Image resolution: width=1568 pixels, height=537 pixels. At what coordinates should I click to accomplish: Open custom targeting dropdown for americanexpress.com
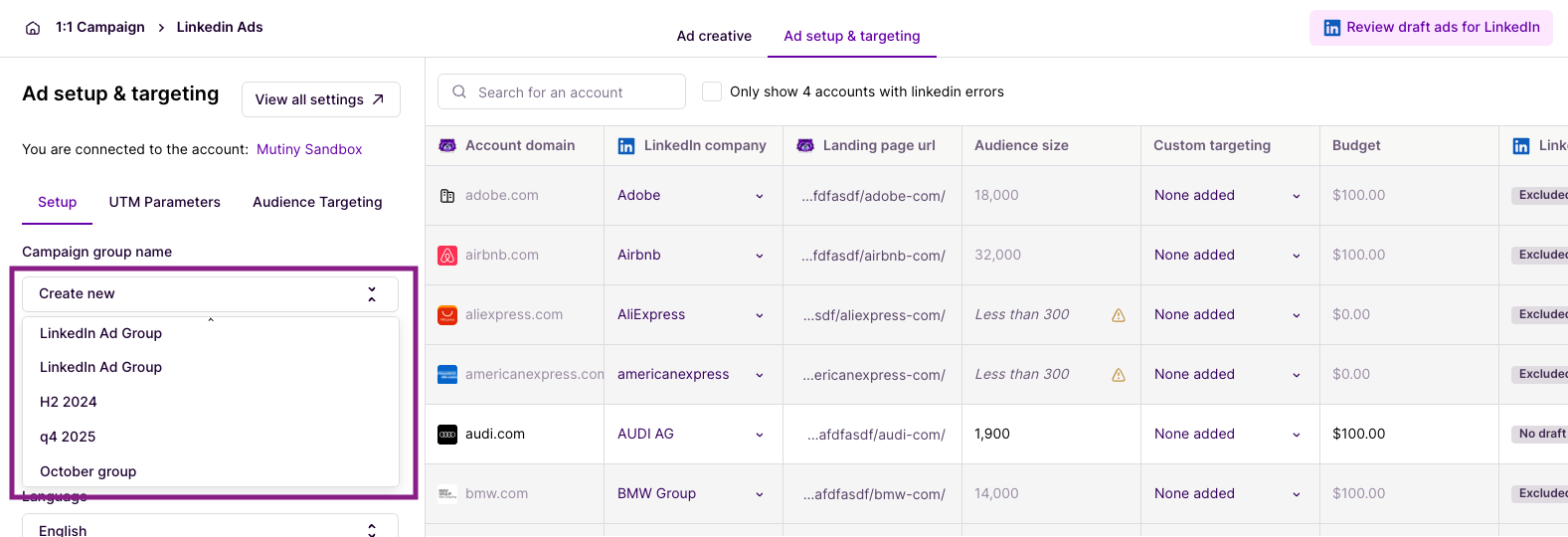pyautogui.click(x=1229, y=375)
